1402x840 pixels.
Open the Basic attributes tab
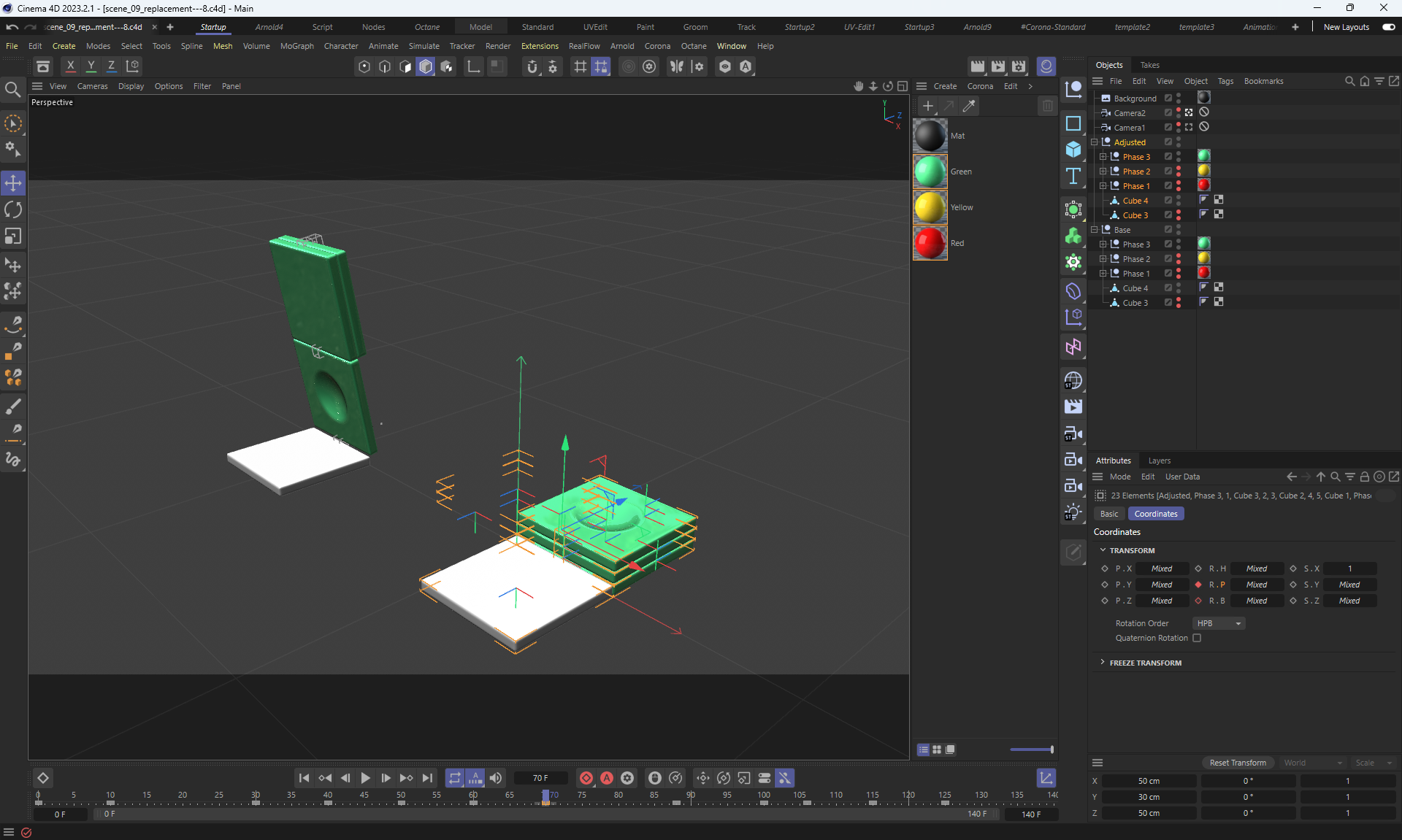1109,514
